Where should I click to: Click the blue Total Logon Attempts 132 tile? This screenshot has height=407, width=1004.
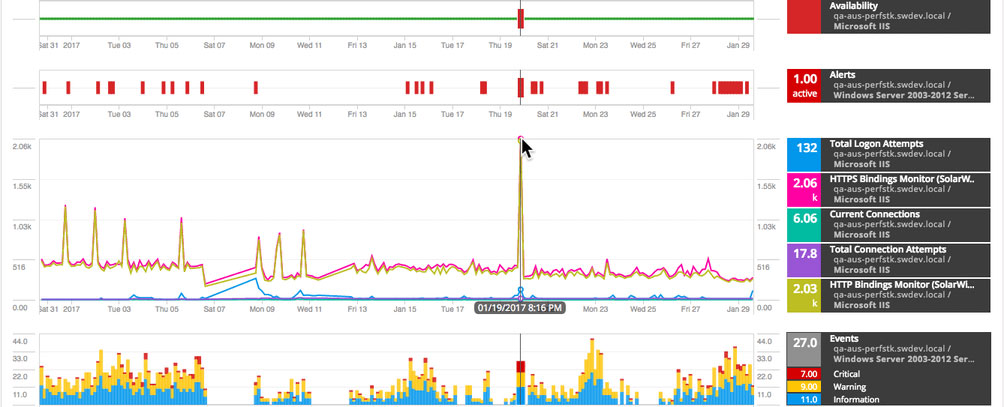(x=804, y=154)
